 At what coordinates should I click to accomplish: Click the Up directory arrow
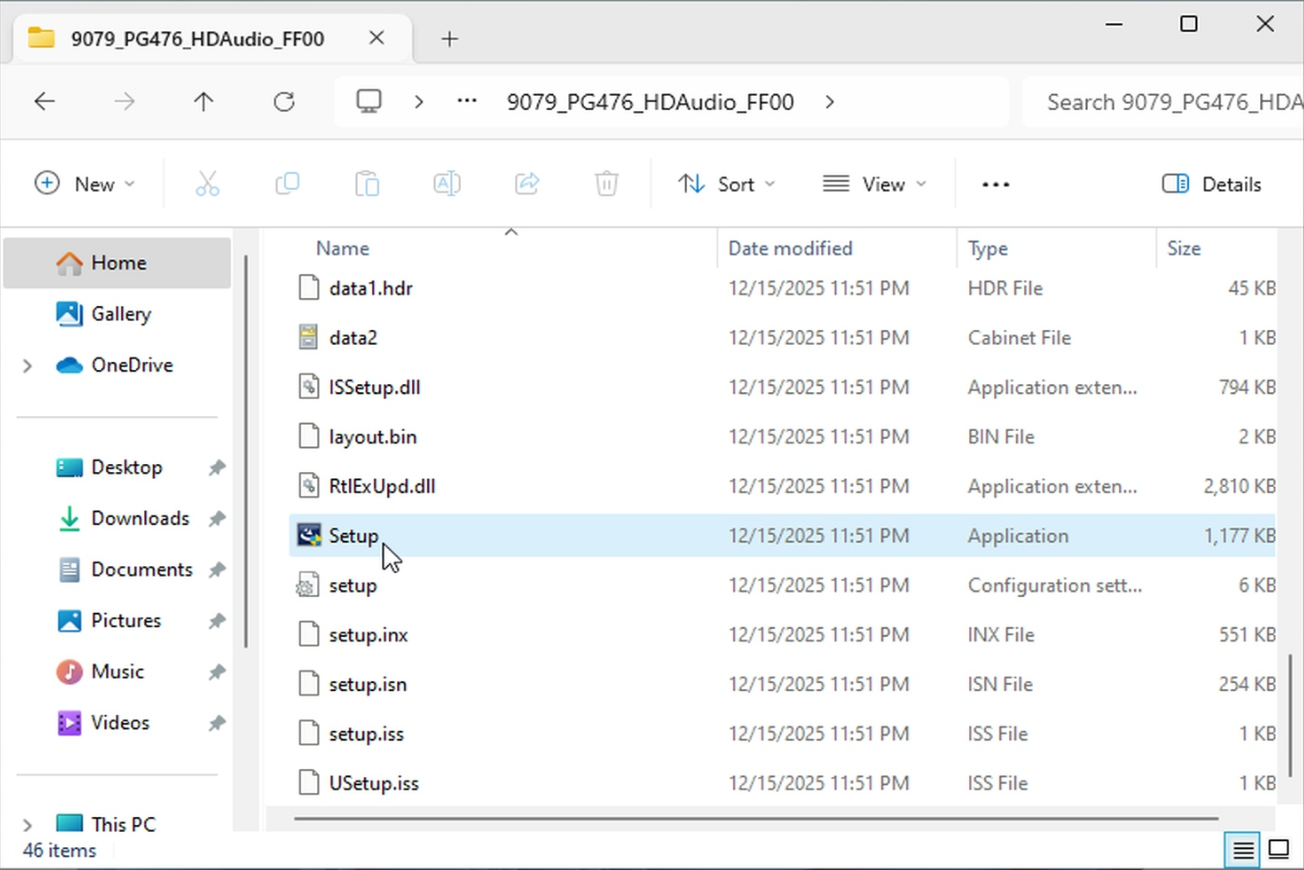point(204,102)
